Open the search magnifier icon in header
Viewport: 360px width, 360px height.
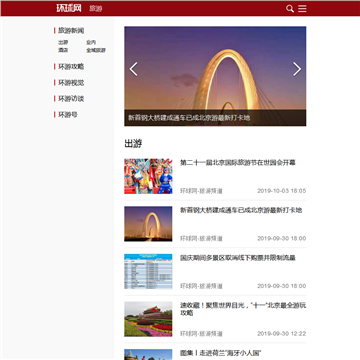point(290,9)
